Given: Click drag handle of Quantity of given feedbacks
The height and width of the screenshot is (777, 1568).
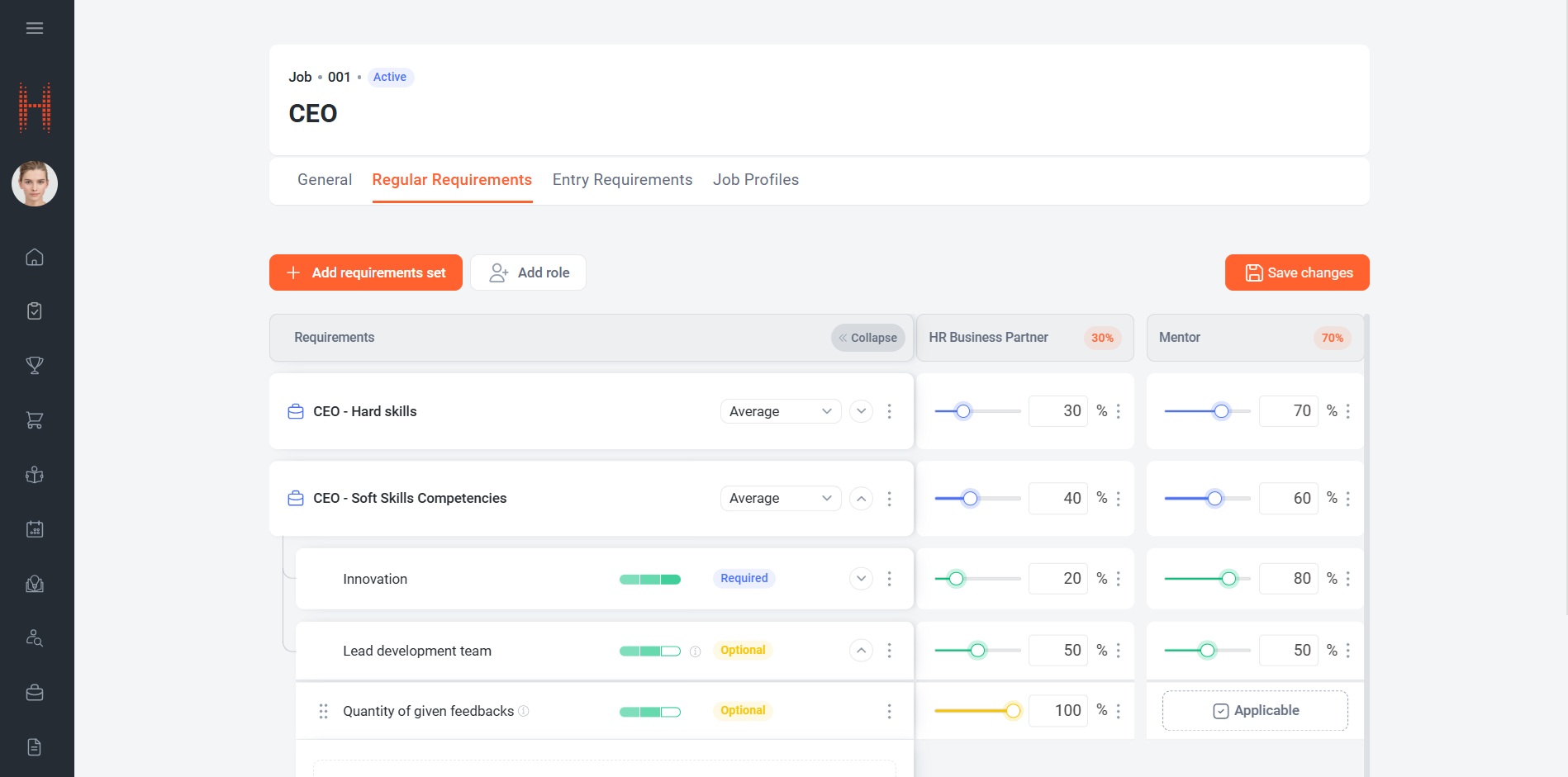Looking at the screenshot, I should 323,711.
